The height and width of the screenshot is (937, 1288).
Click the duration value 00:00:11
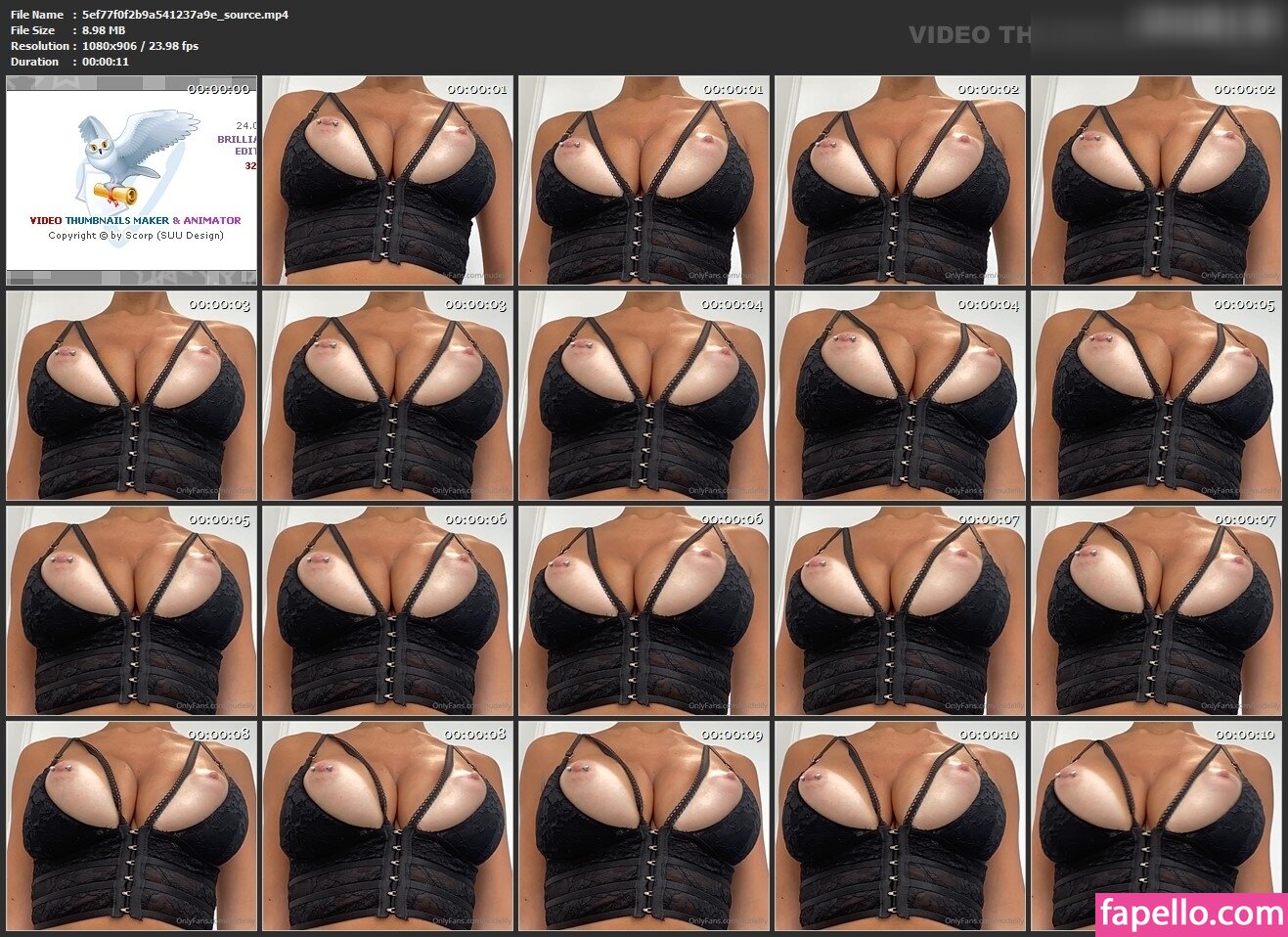pos(106,62)
